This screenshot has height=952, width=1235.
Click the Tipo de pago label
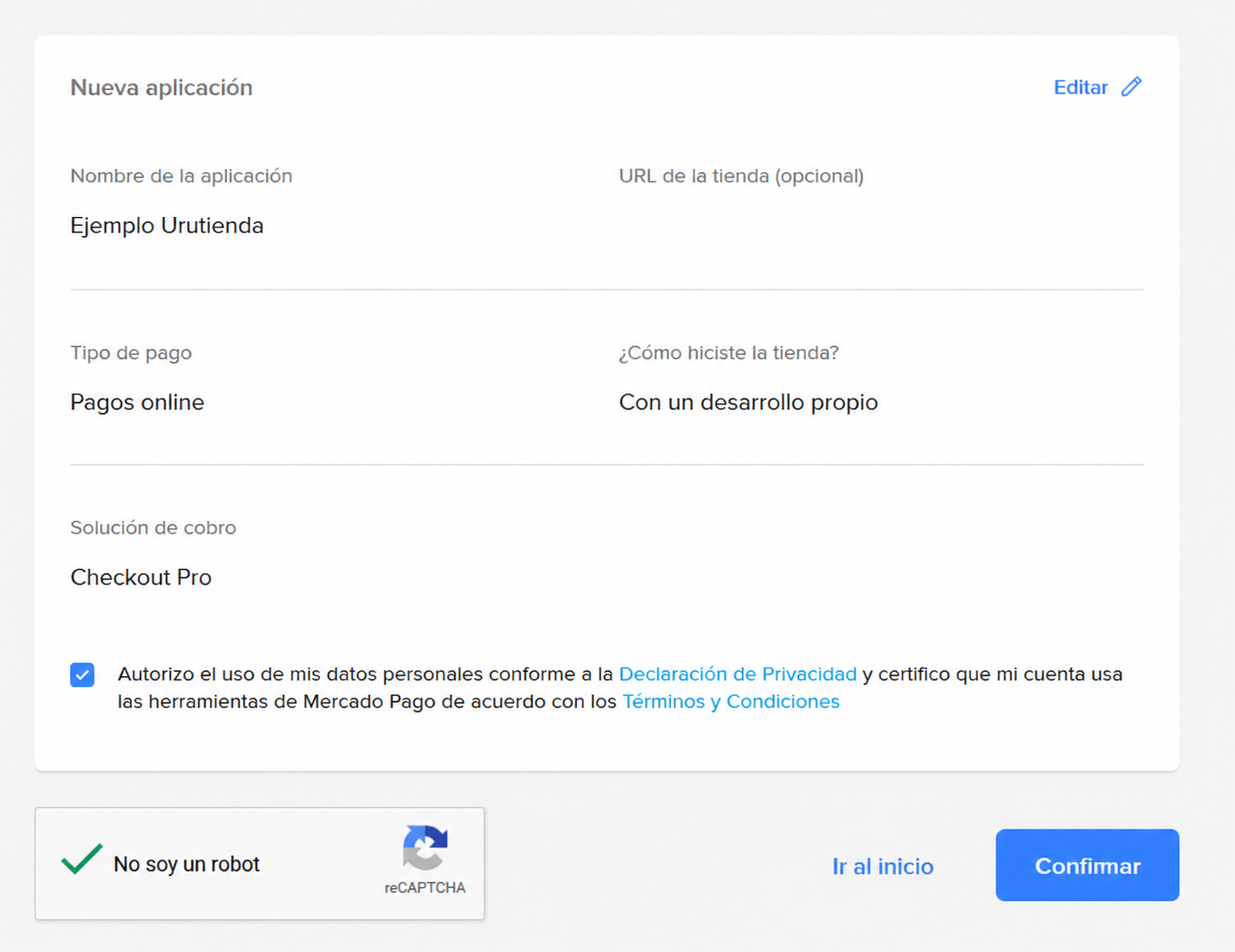pos(131,353)
